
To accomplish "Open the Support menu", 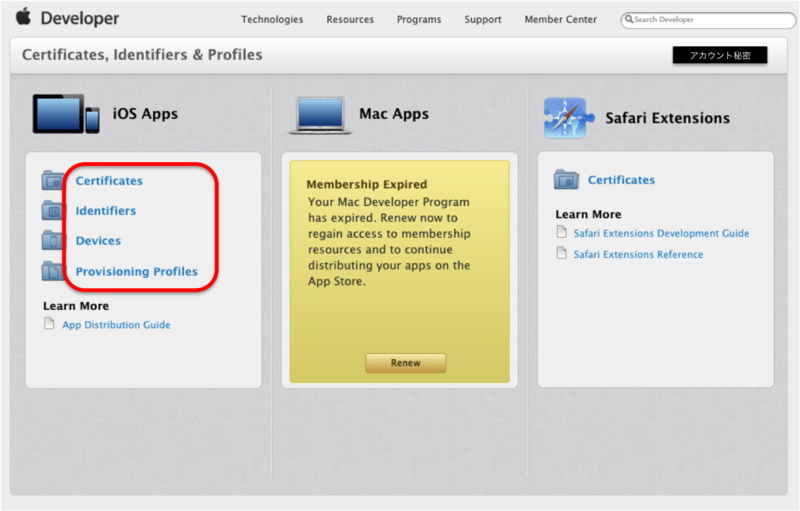I will coord(483,19).
